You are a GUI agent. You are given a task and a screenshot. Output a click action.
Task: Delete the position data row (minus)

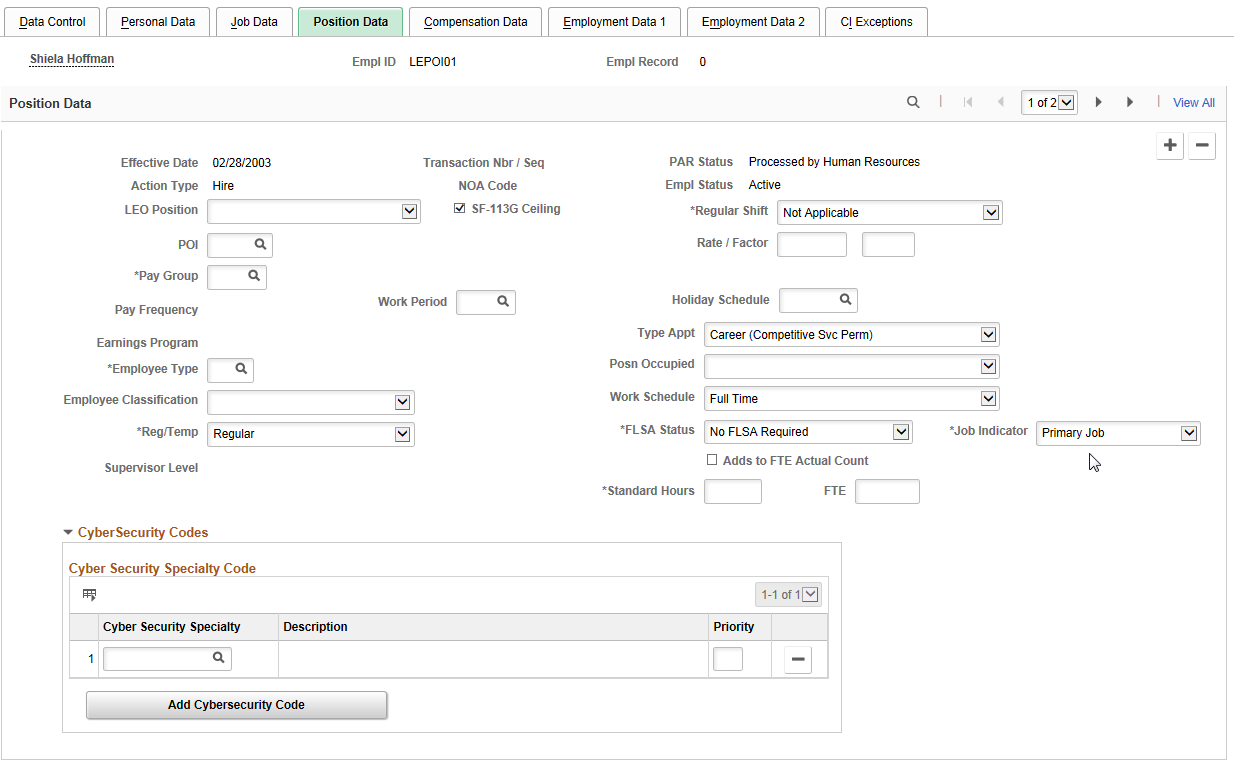pyautogui.click(x=1202, y=145)
